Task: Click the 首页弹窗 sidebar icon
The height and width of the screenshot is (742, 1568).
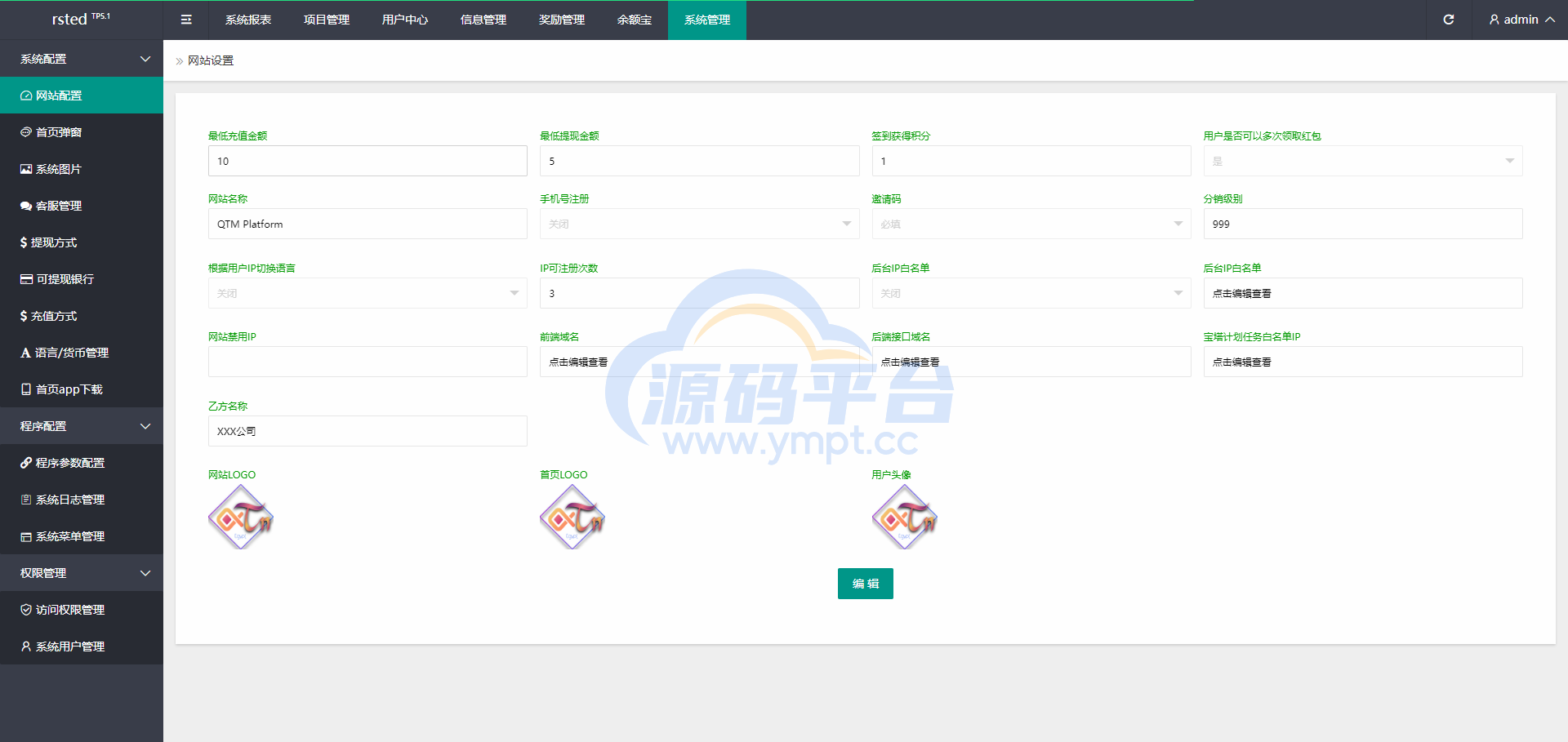Action: 26,132
